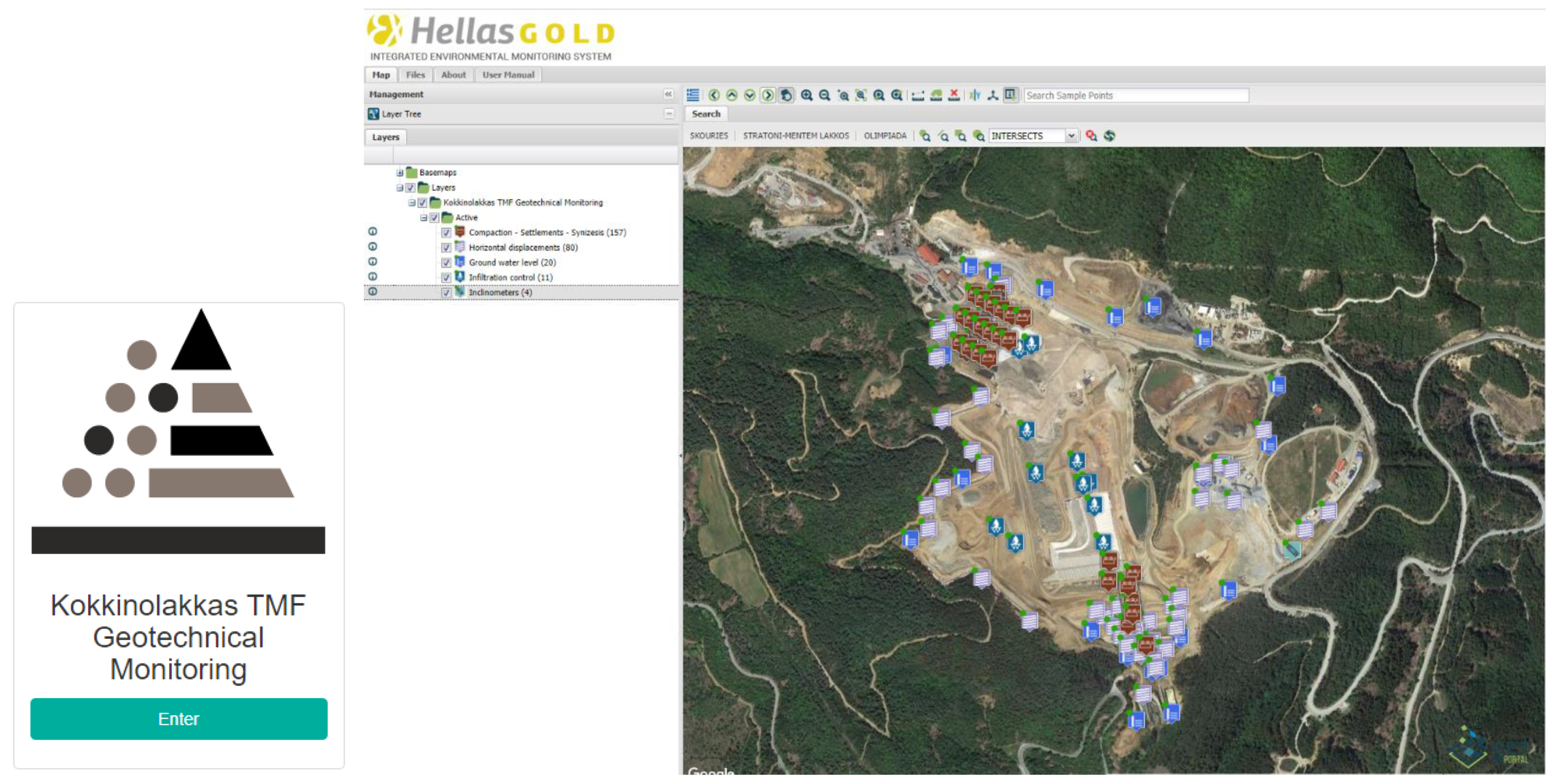Switch to the User Manual tab
Image resolution: width=1555 pixels, height=784 pixels.
(x=508, y=75)
